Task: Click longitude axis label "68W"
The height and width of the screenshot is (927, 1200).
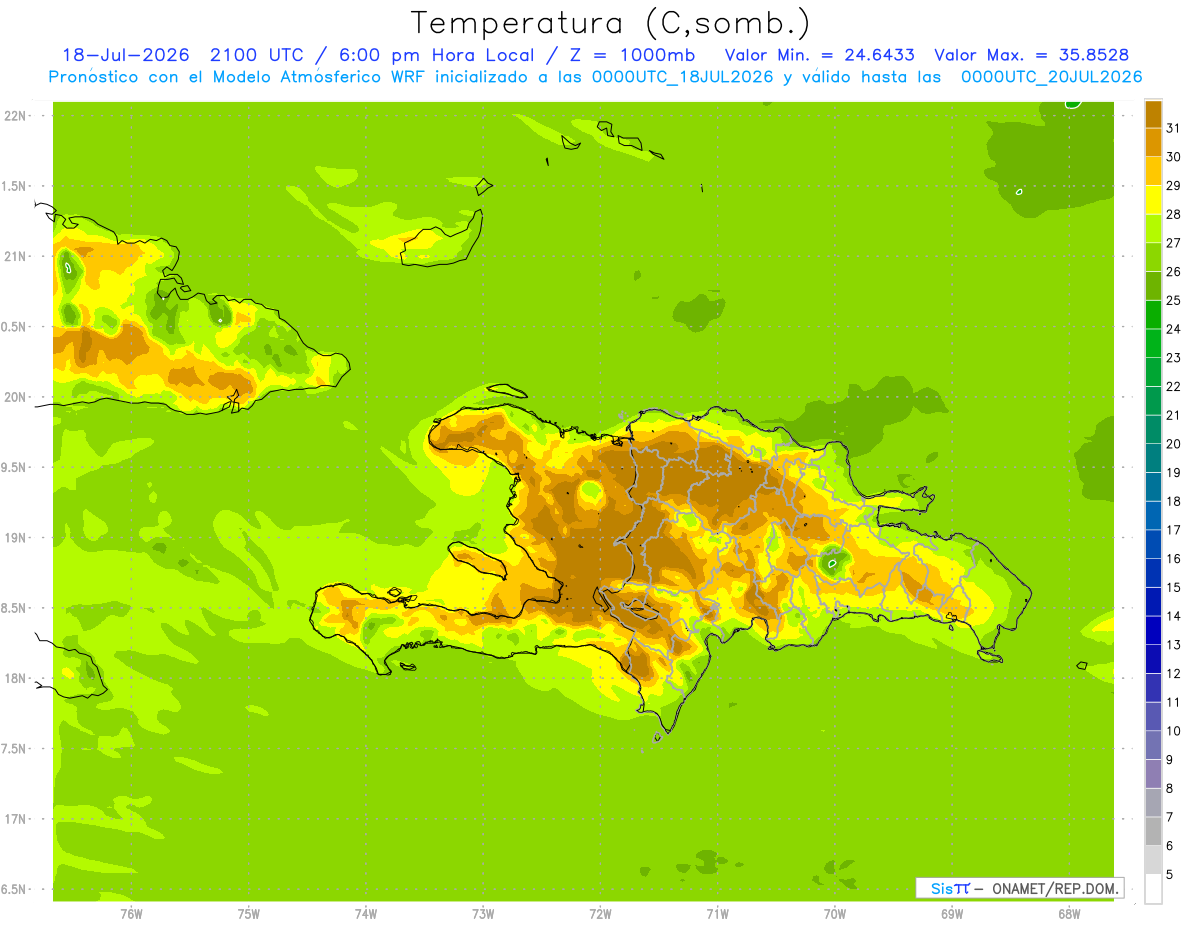Action: coord(1069,914)
